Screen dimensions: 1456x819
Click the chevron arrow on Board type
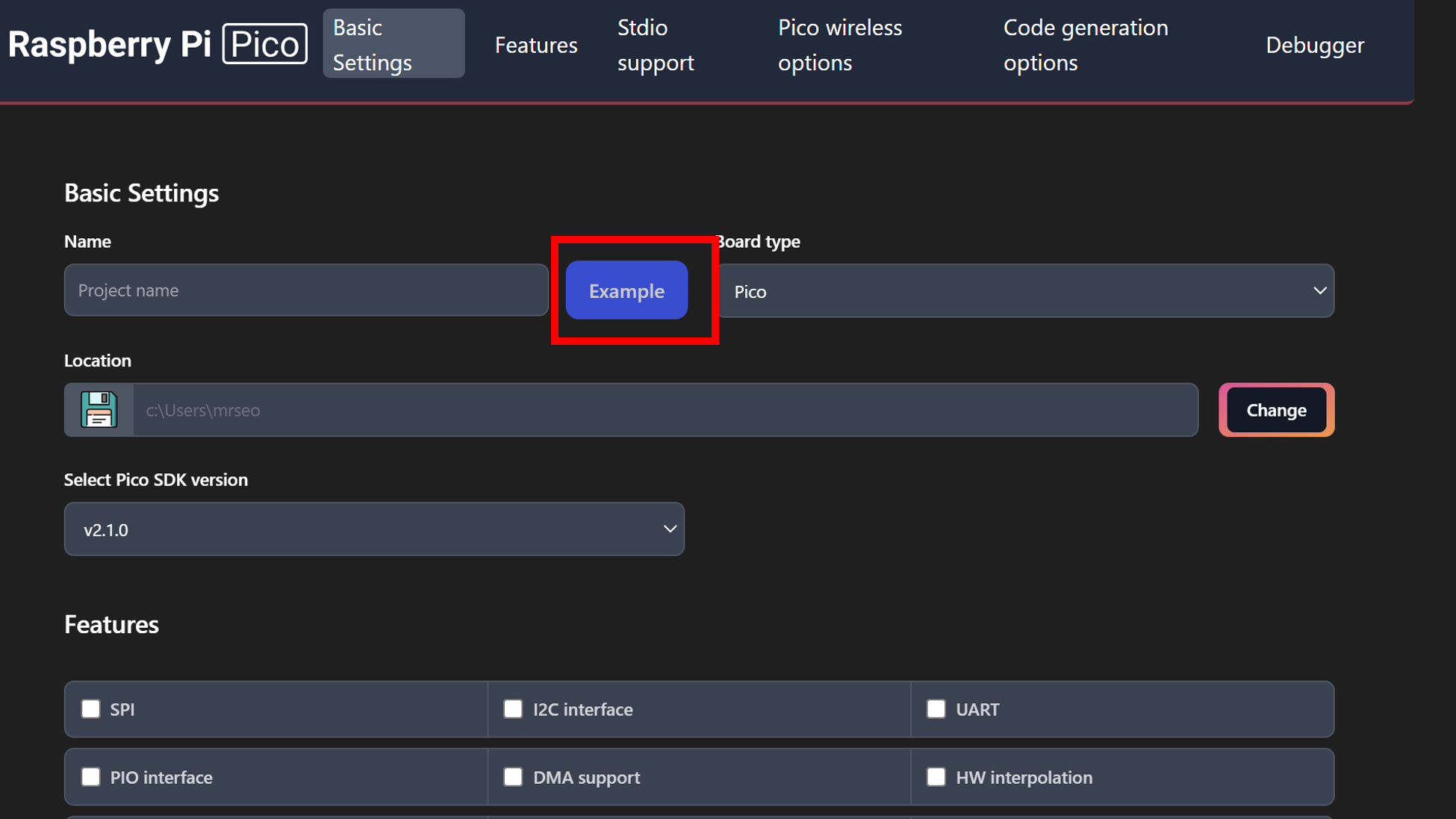tap(1319, 290)
